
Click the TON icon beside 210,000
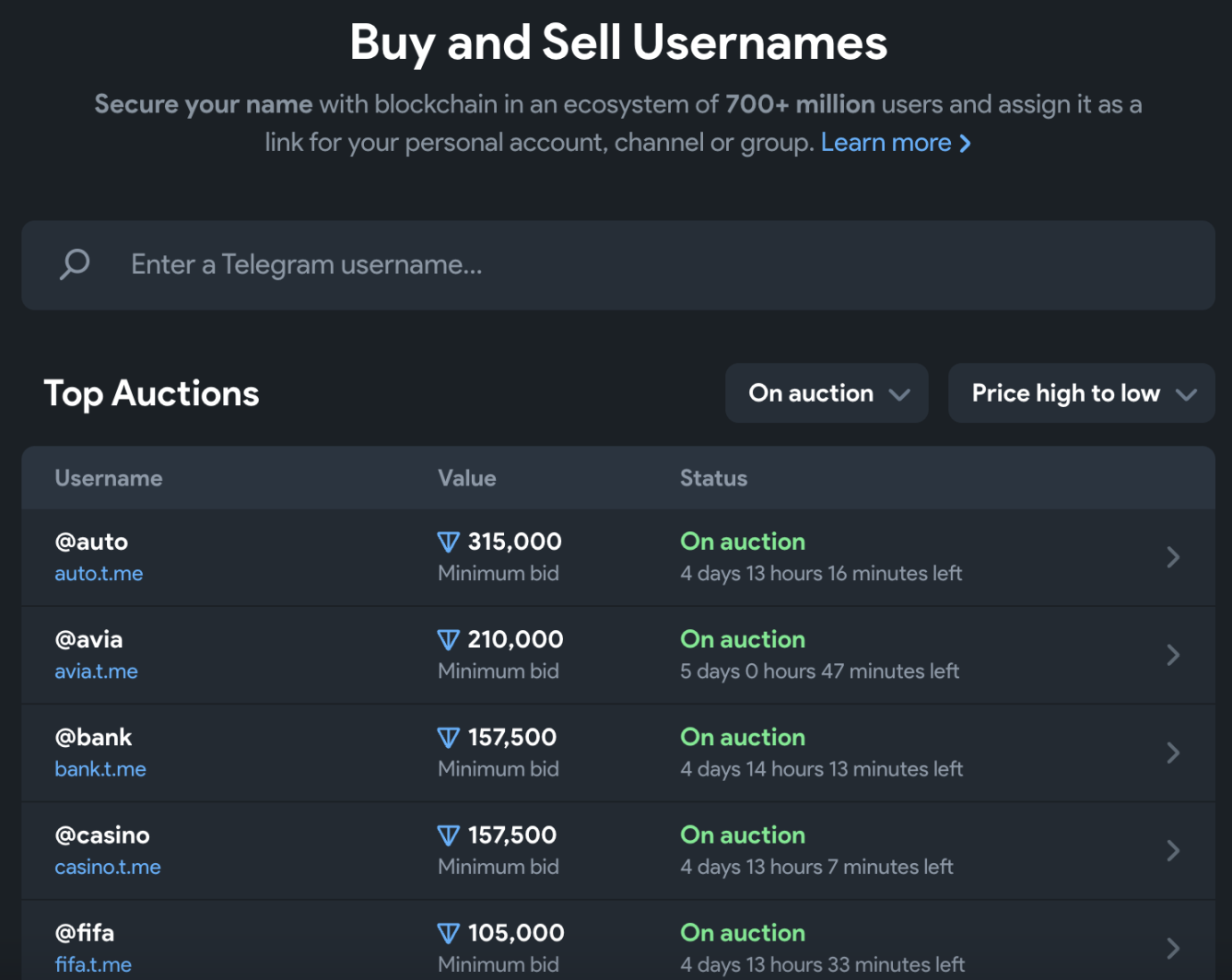(448, 640)
